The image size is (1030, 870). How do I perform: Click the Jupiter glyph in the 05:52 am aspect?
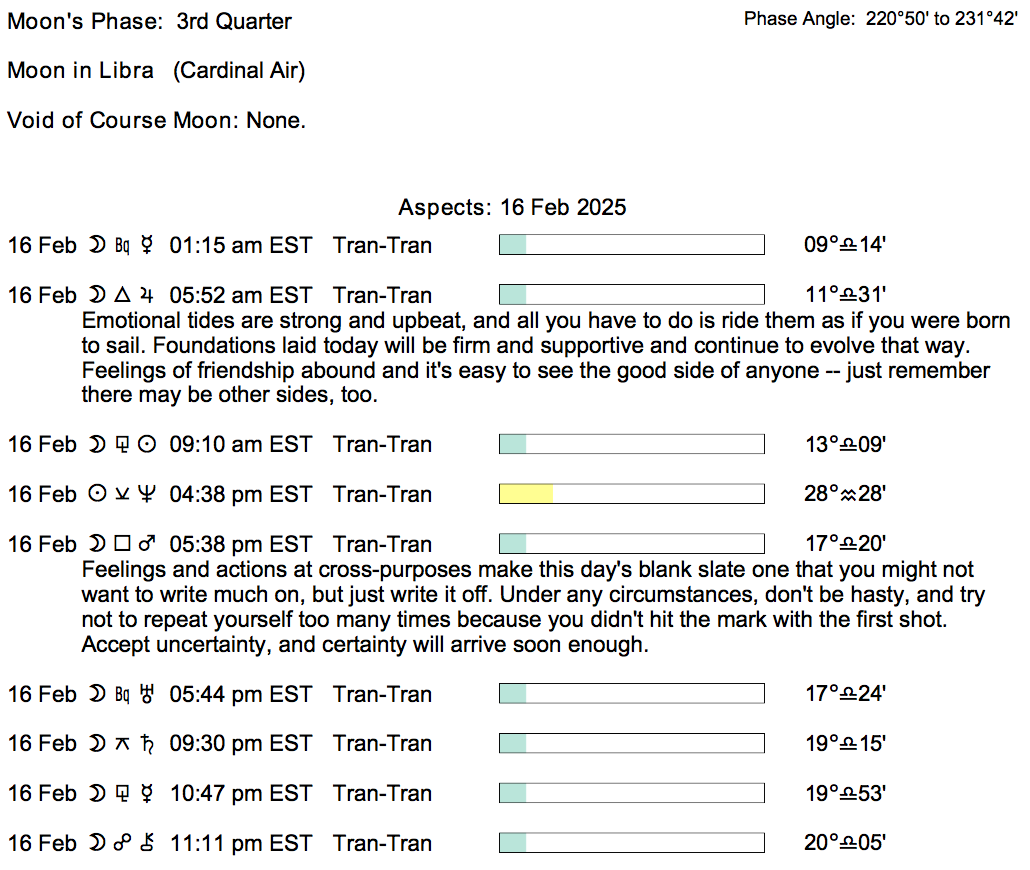tap(148, 295)
